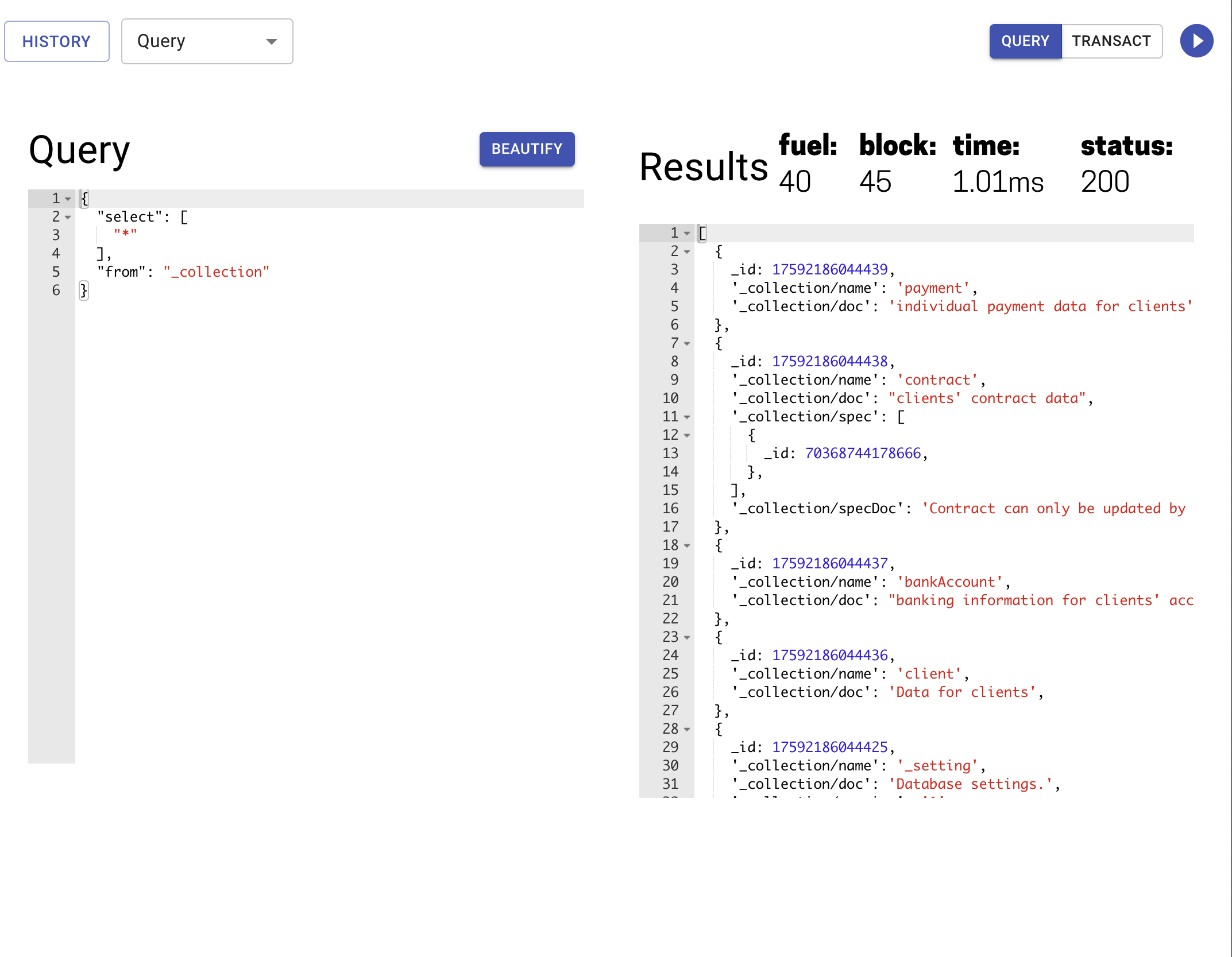Fold _setting object at results line 28

(687, 730)
